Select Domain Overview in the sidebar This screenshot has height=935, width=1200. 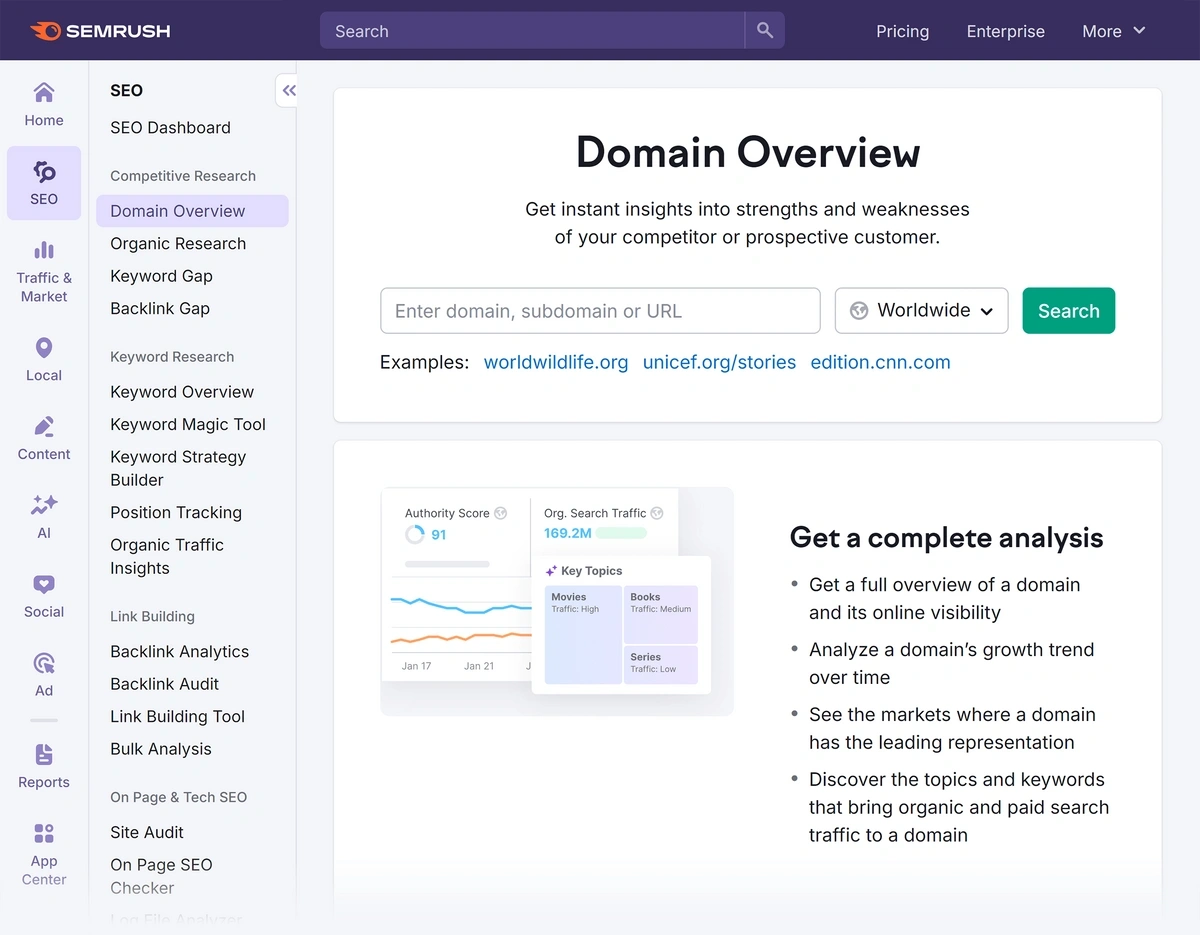pos(192,211)
